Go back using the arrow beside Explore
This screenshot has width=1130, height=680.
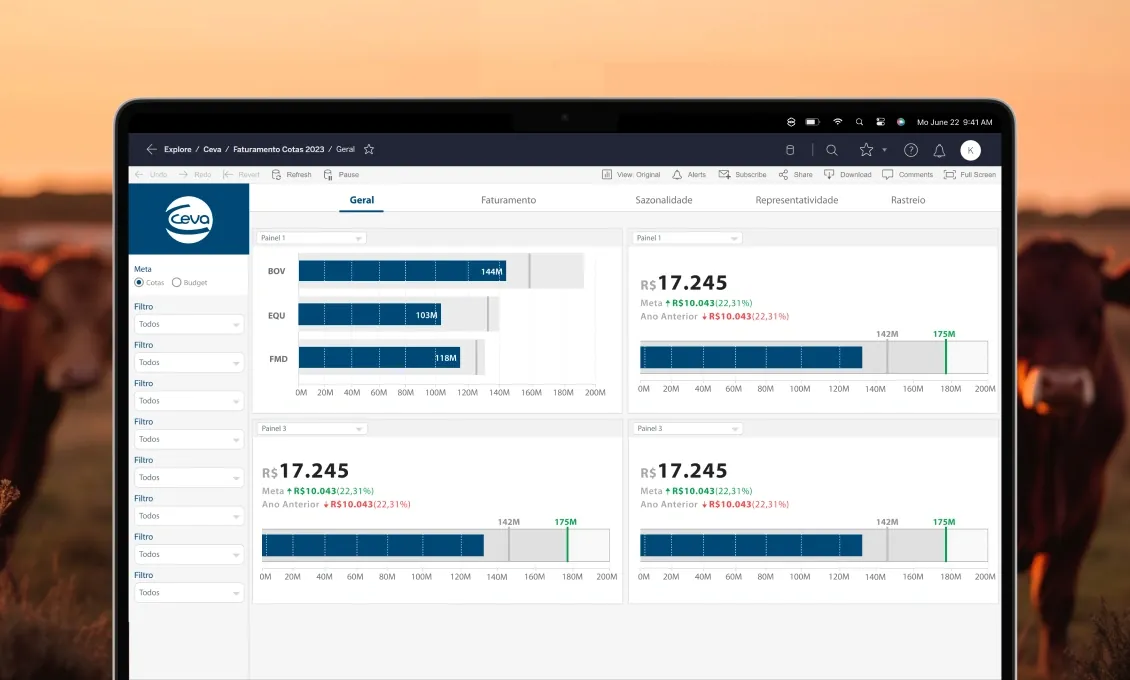click(151, 149)
